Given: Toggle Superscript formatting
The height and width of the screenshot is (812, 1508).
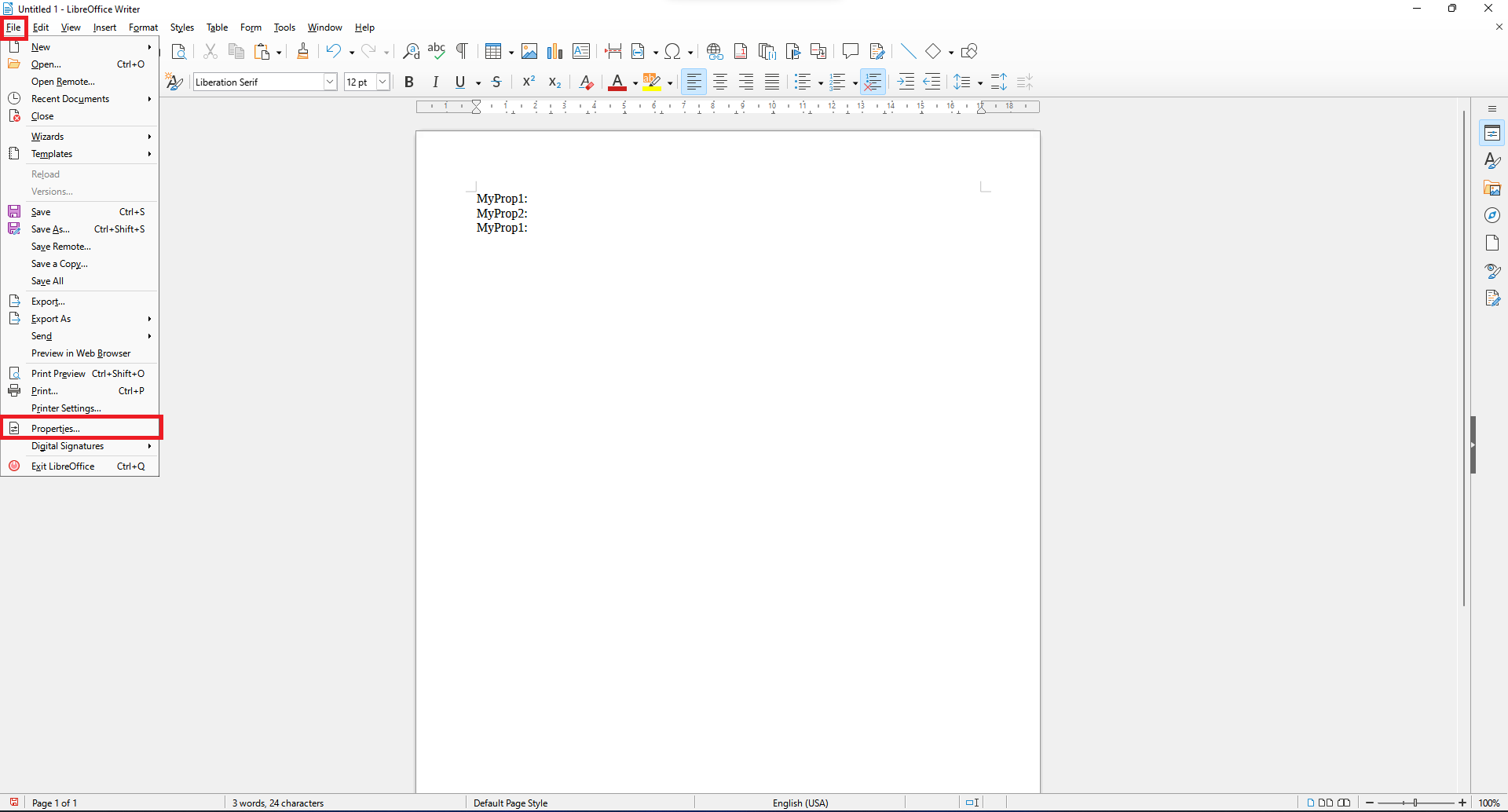Looking at the screenshot, I should click(529, 82).
